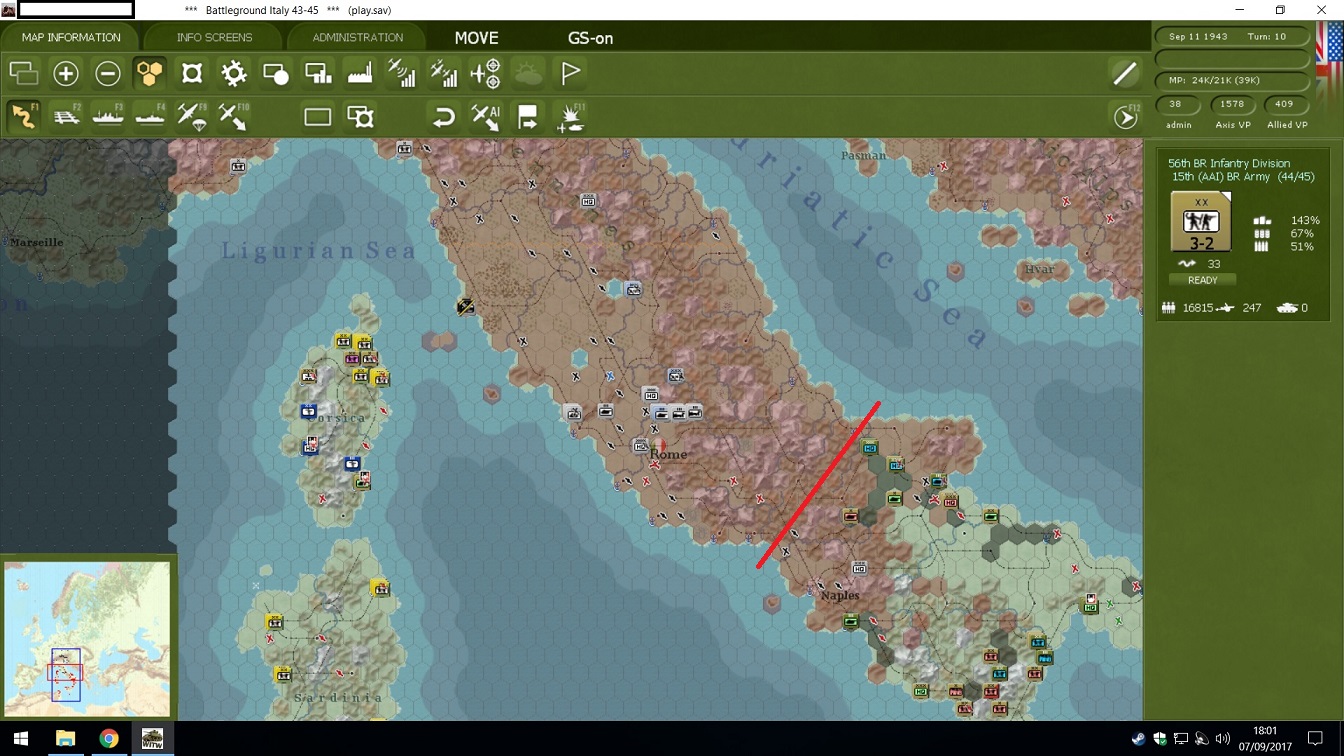Image resolution: width=1344 pixels, height=756 pixels.
Task: Click the WitW game taskbar icon
Action: coord(152,739)
